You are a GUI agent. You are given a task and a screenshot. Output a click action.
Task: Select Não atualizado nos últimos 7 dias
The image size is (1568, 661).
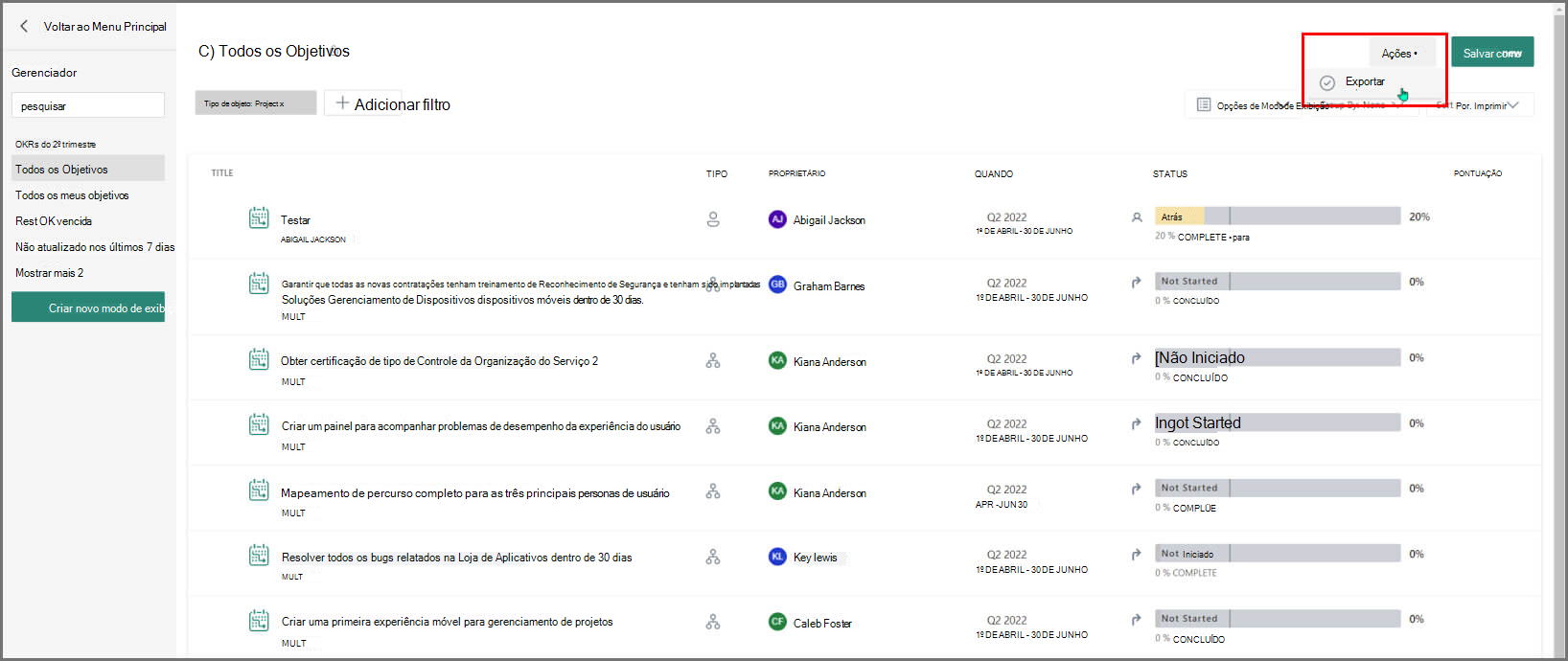pos(95,247)
